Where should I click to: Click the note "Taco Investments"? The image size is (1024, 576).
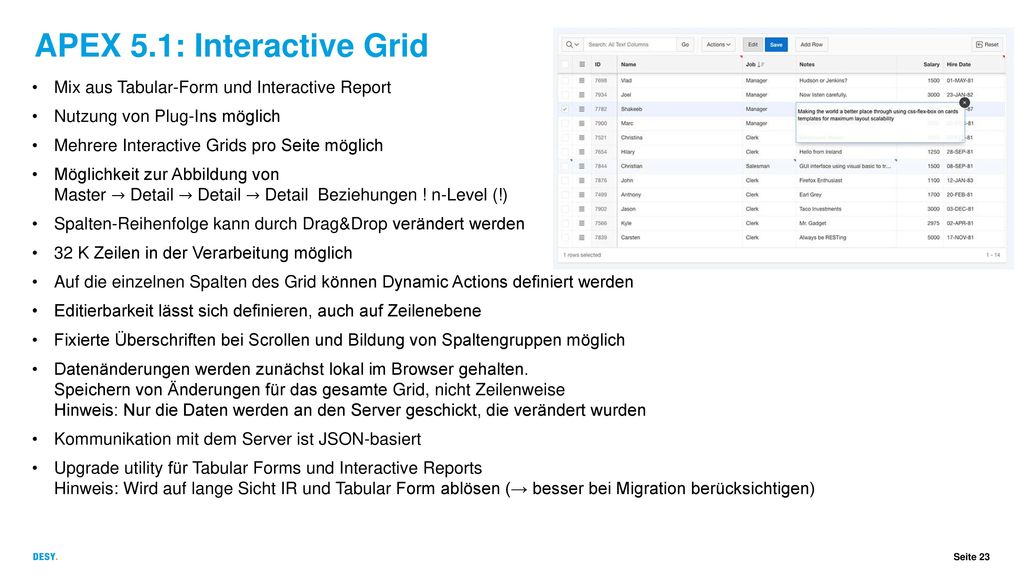click(x=820, y=209)
